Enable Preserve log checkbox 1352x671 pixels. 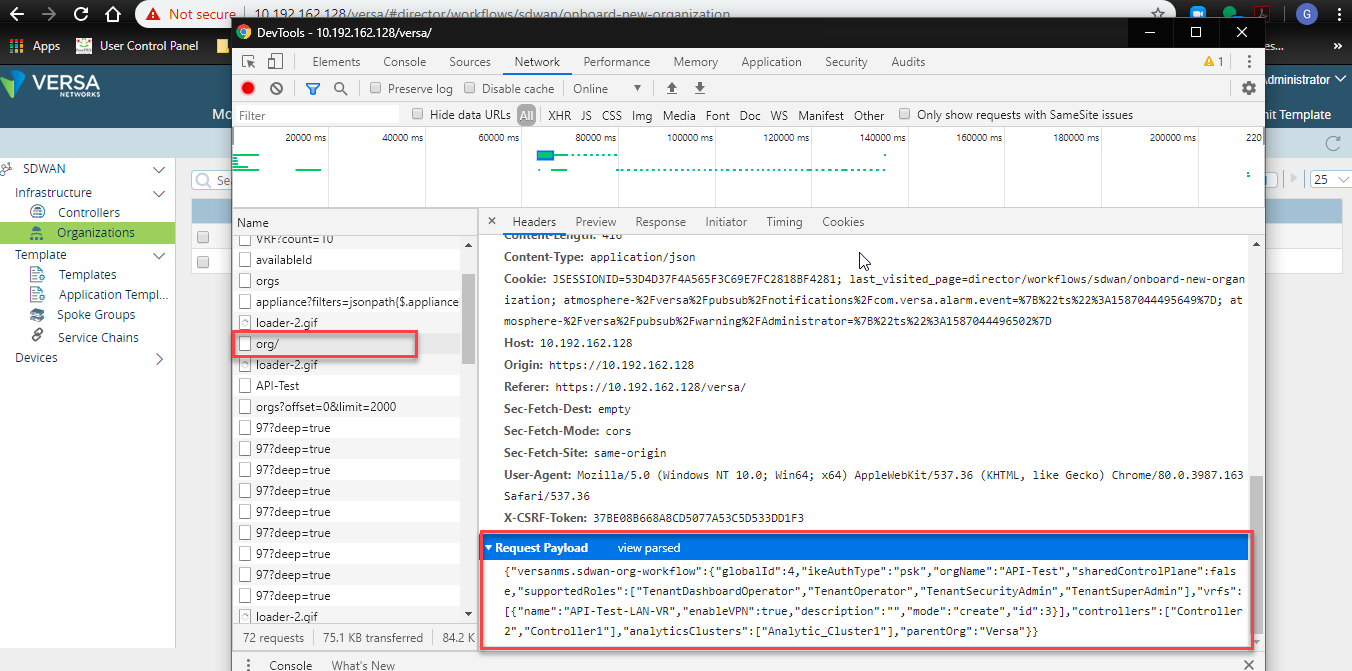point(376,88)
